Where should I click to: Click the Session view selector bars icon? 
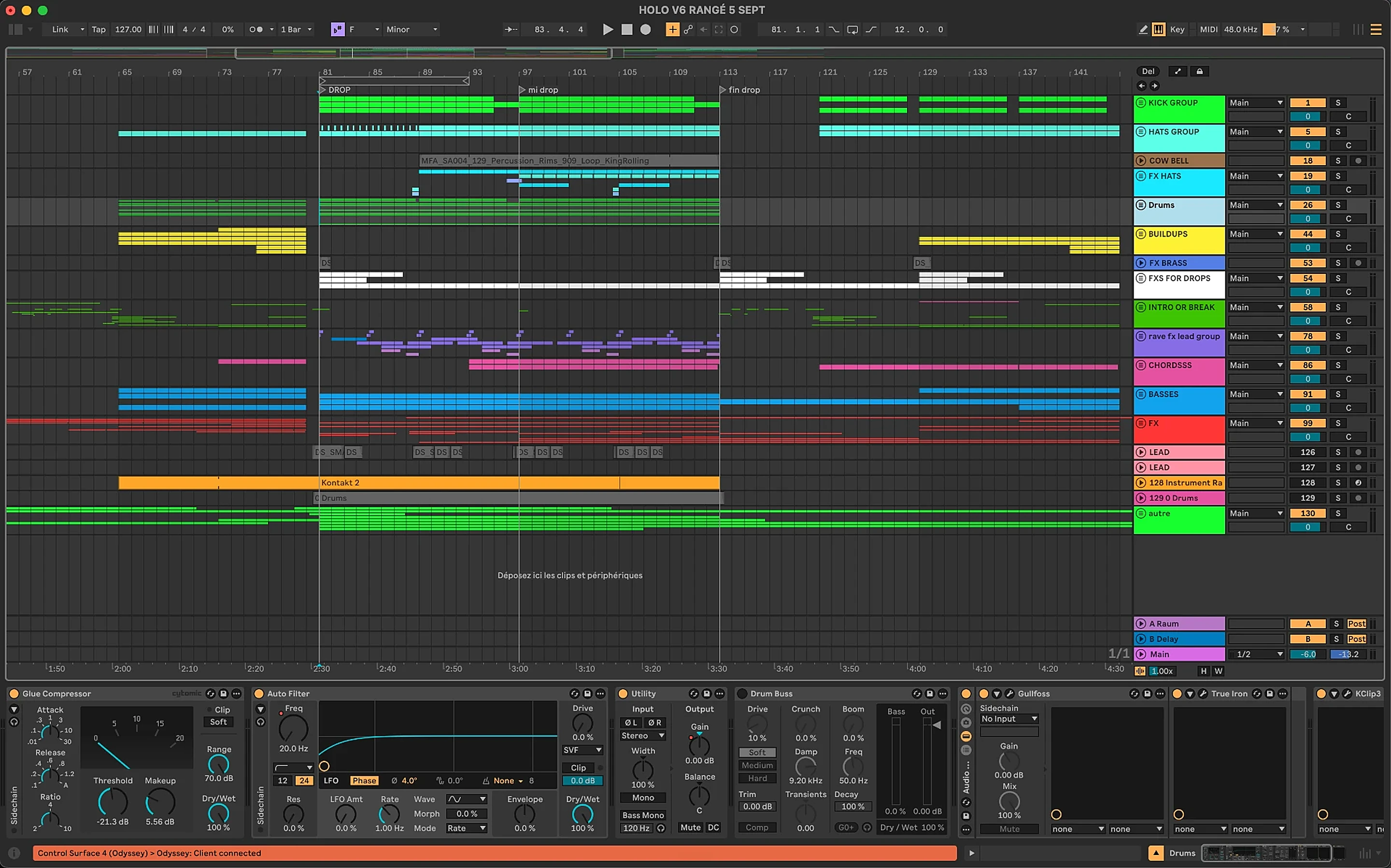tap(1358, 29)
